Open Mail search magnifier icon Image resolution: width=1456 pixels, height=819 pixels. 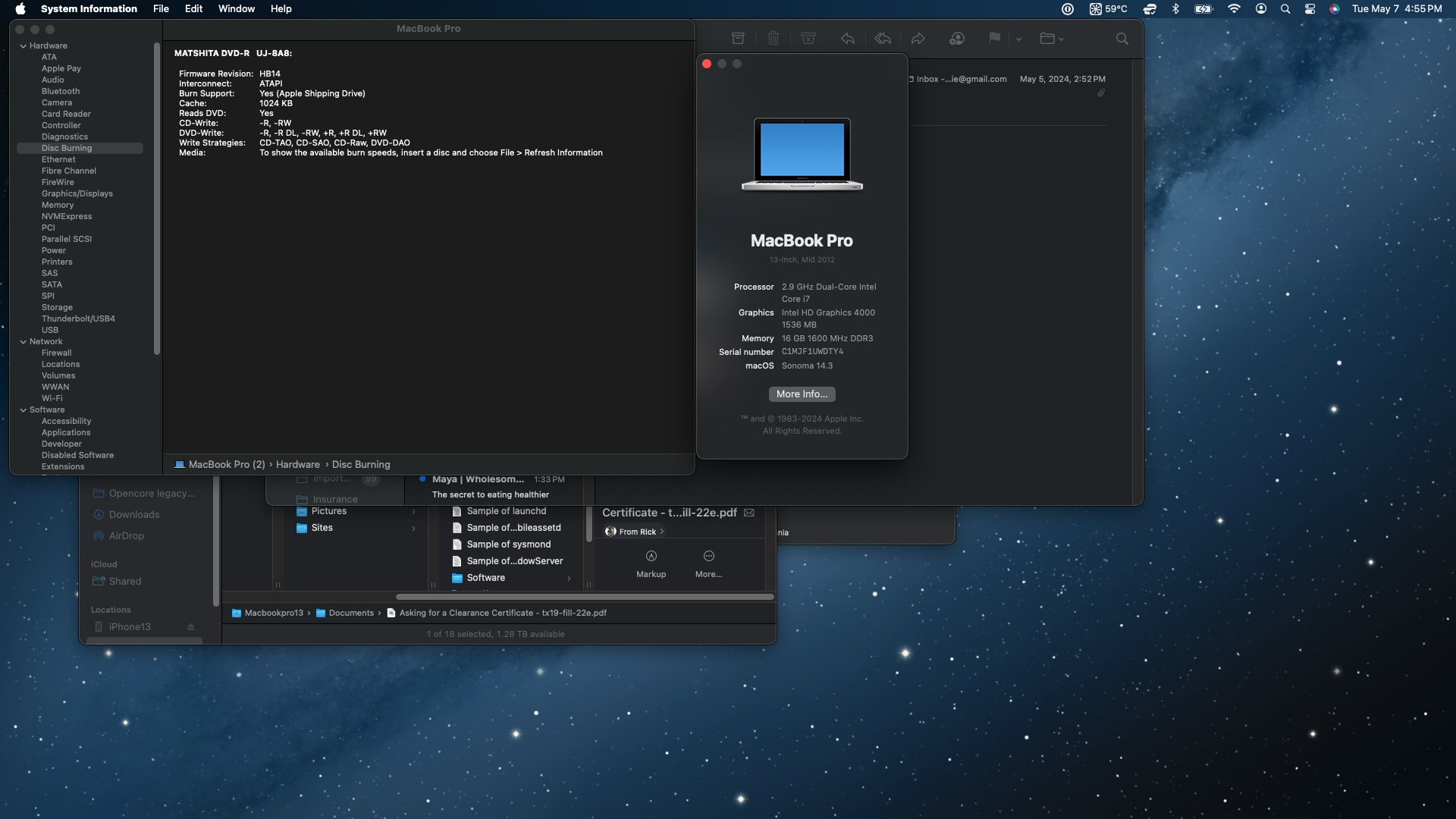click(x=1122, y=39)
